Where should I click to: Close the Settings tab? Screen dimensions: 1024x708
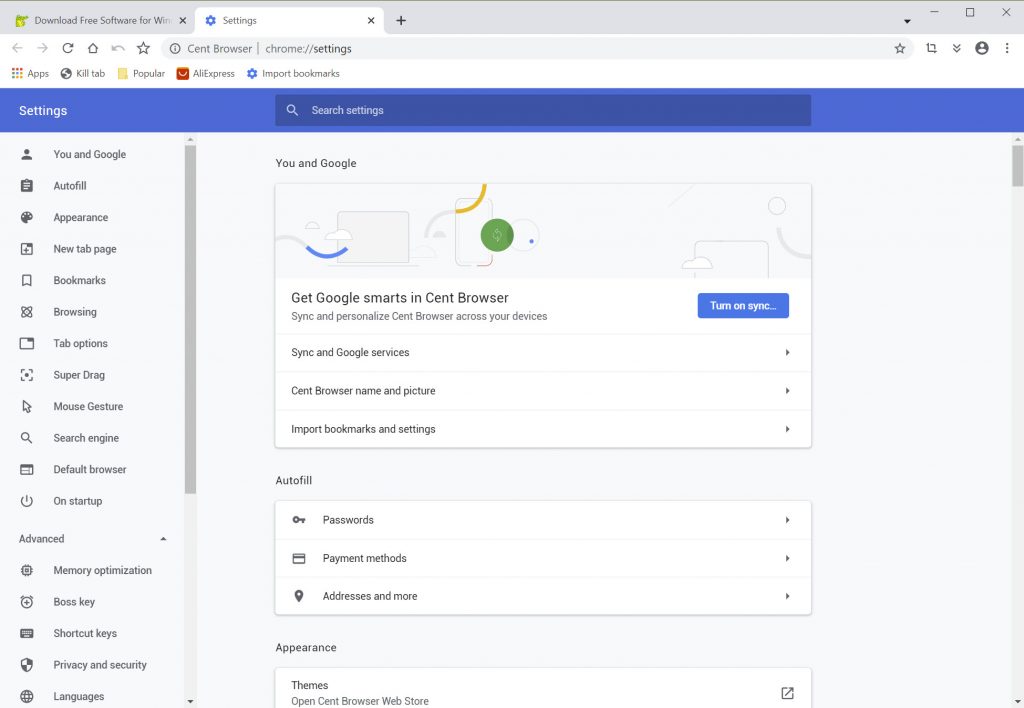click(x=371, y=20)
